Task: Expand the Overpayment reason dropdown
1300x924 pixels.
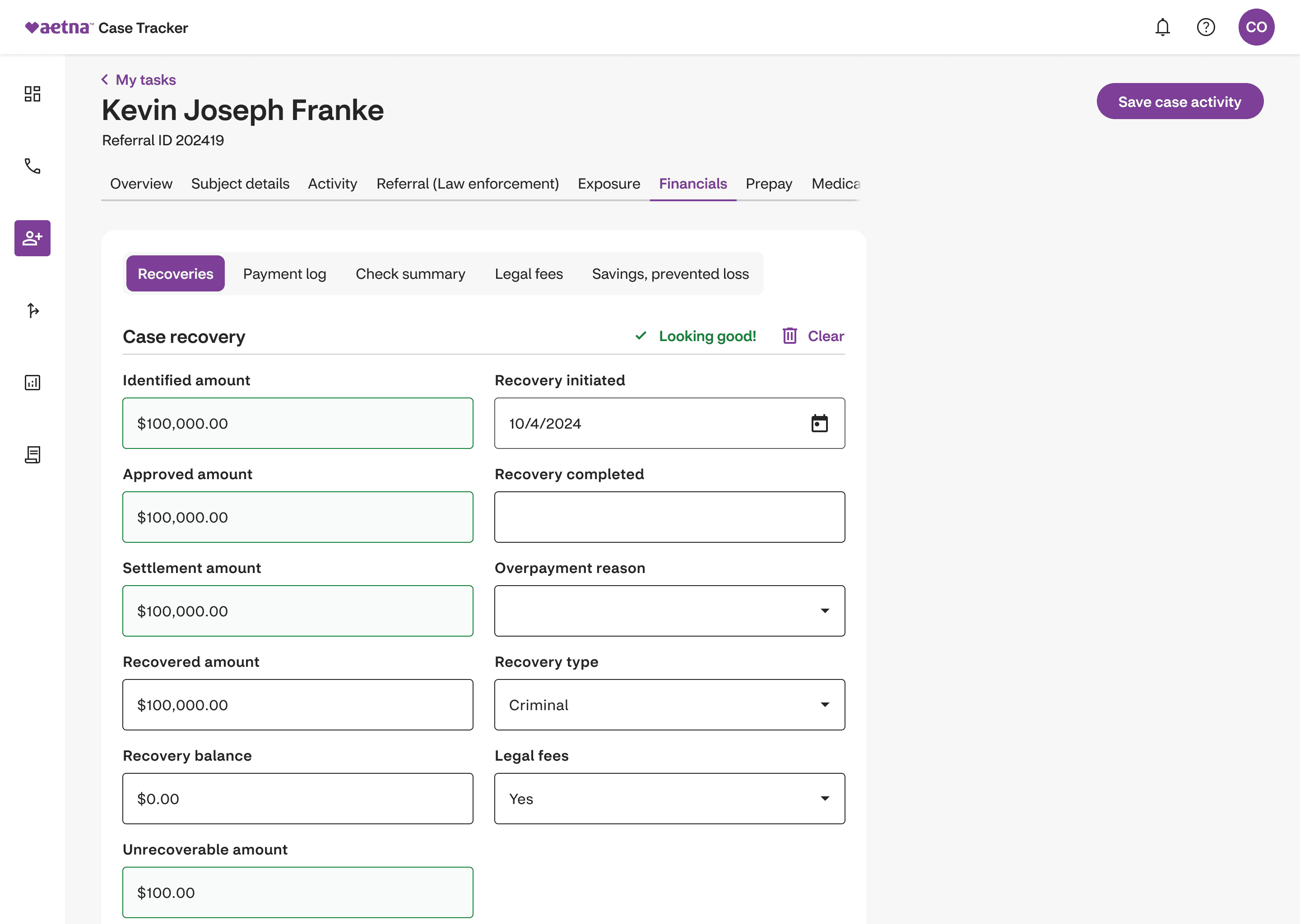Action: coord(669,611)
